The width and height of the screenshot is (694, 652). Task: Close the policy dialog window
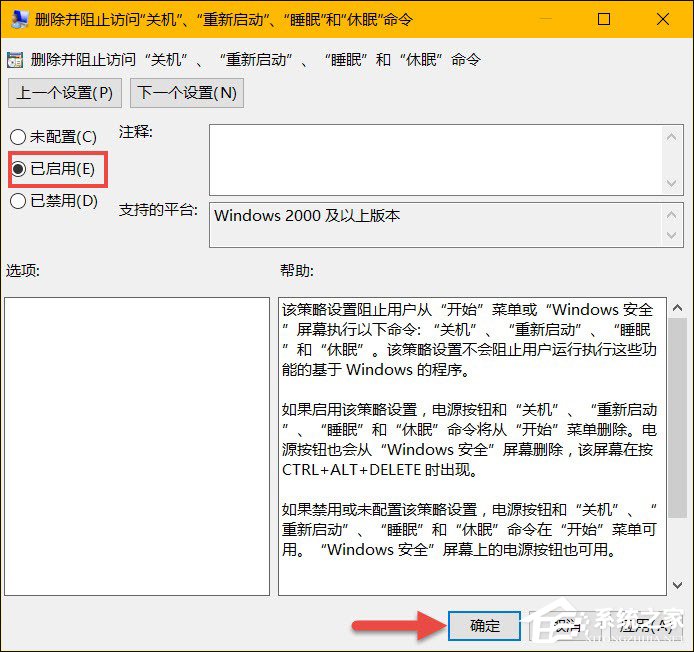point(663,19)
